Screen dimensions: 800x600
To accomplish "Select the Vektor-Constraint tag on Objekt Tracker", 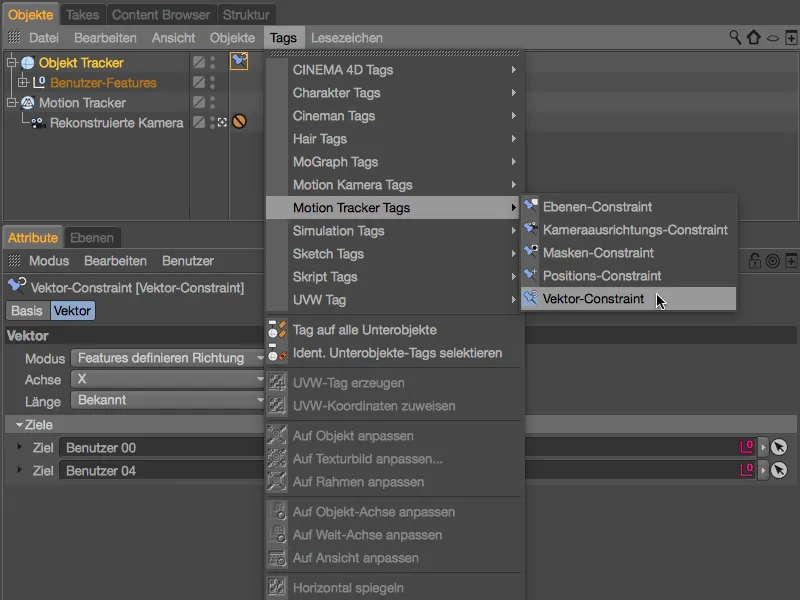I will tap(239, 61).
